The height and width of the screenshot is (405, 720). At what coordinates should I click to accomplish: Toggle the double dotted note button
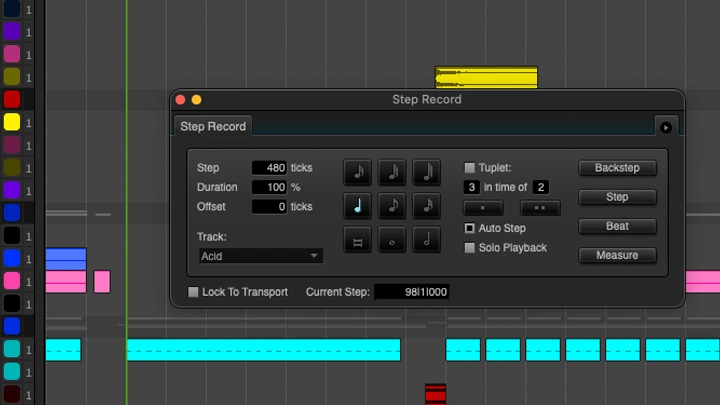click(540, 208)
